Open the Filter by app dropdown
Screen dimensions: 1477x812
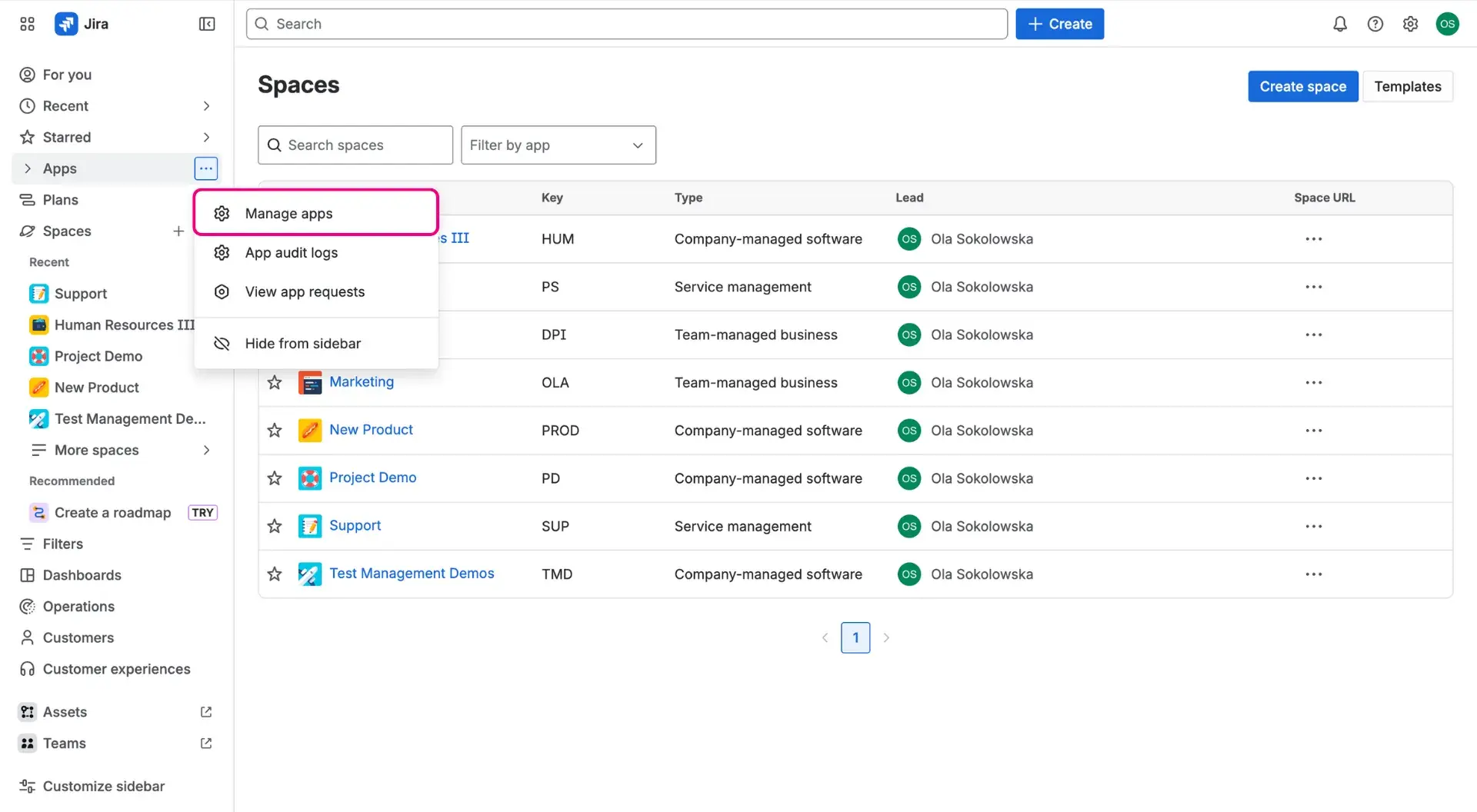[558, 145]
